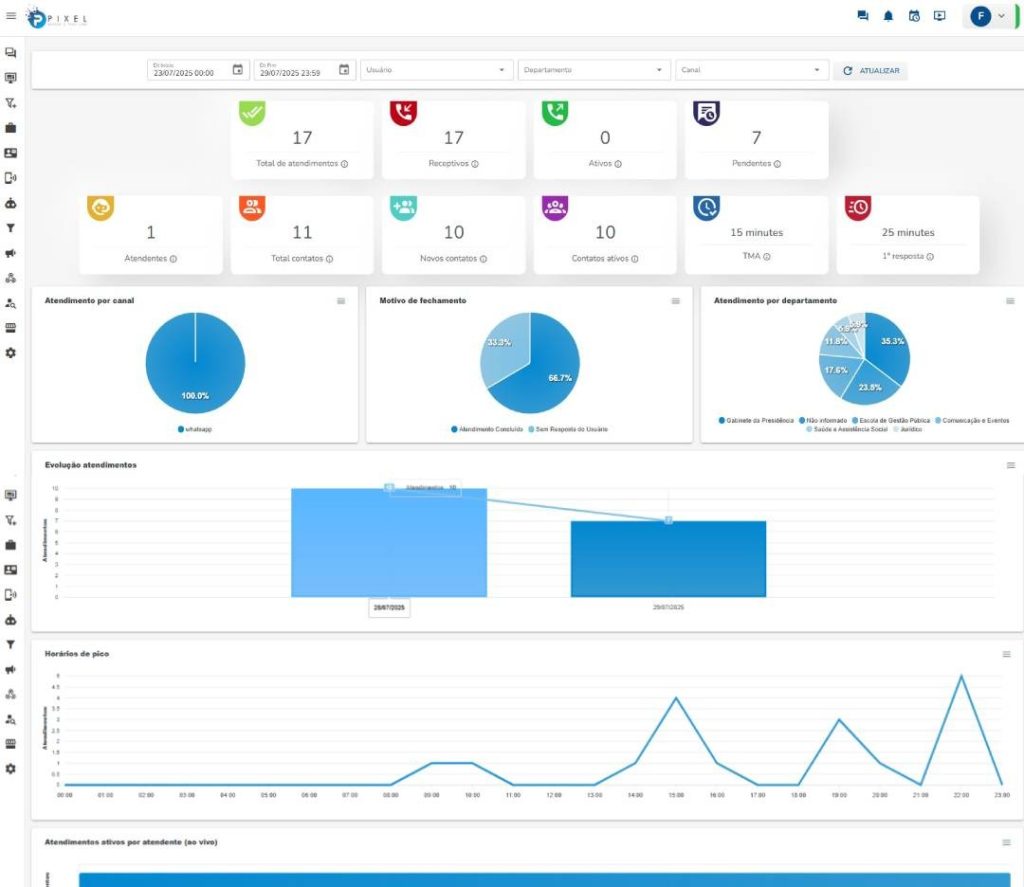The image size is (1024, 887).
Task: Click the ATUALIZAR refresh button
Action: tap(871, 71)
